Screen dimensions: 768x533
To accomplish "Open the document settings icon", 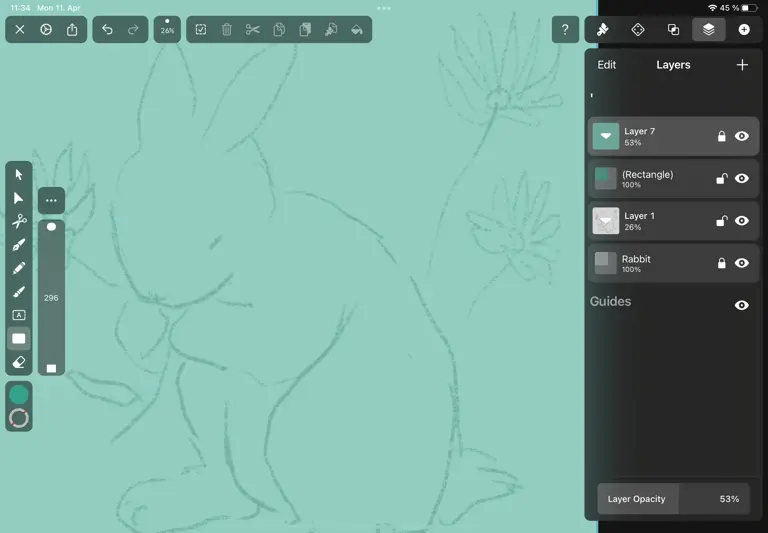I will point(46,30).
